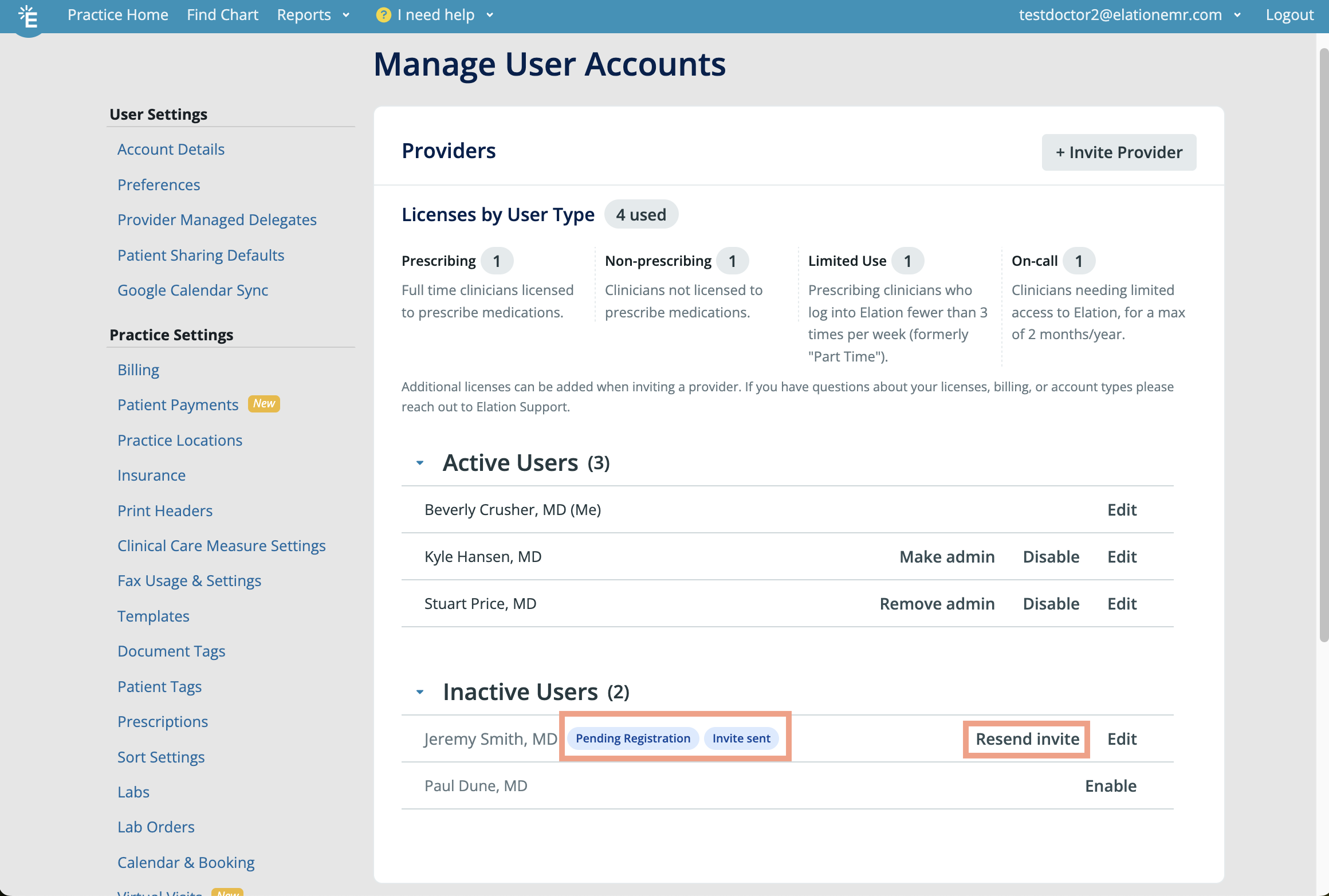Select the Find Chart menu item

click(x=223, y=15)
